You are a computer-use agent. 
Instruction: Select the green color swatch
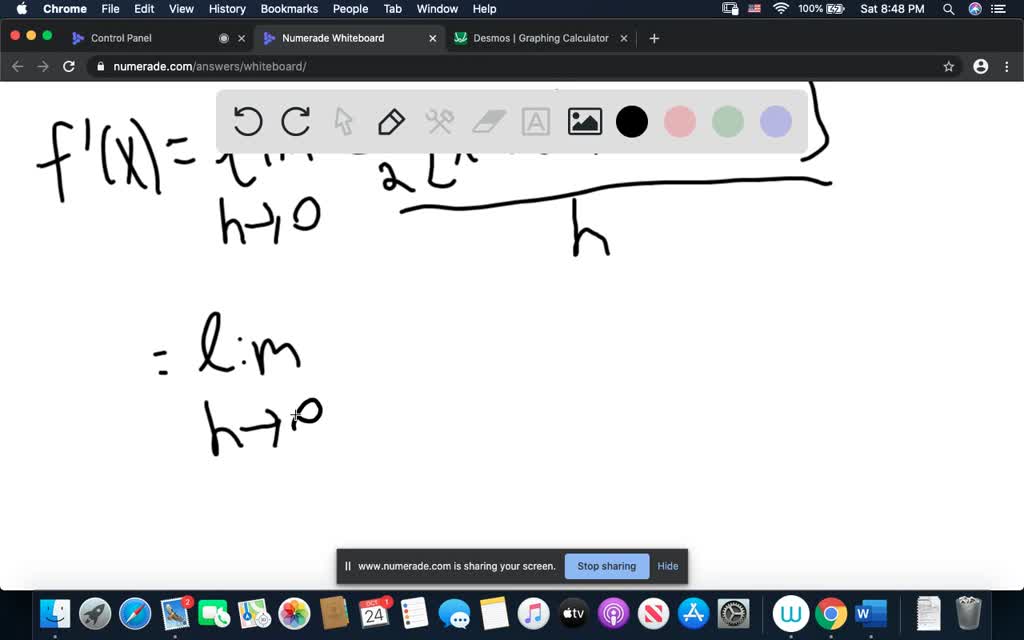pyautogui.click(x=727, y=121)
